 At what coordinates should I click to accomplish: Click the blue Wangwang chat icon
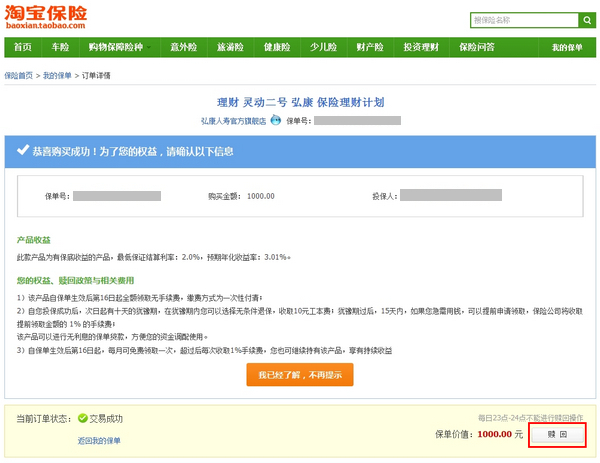click(275, 120)
